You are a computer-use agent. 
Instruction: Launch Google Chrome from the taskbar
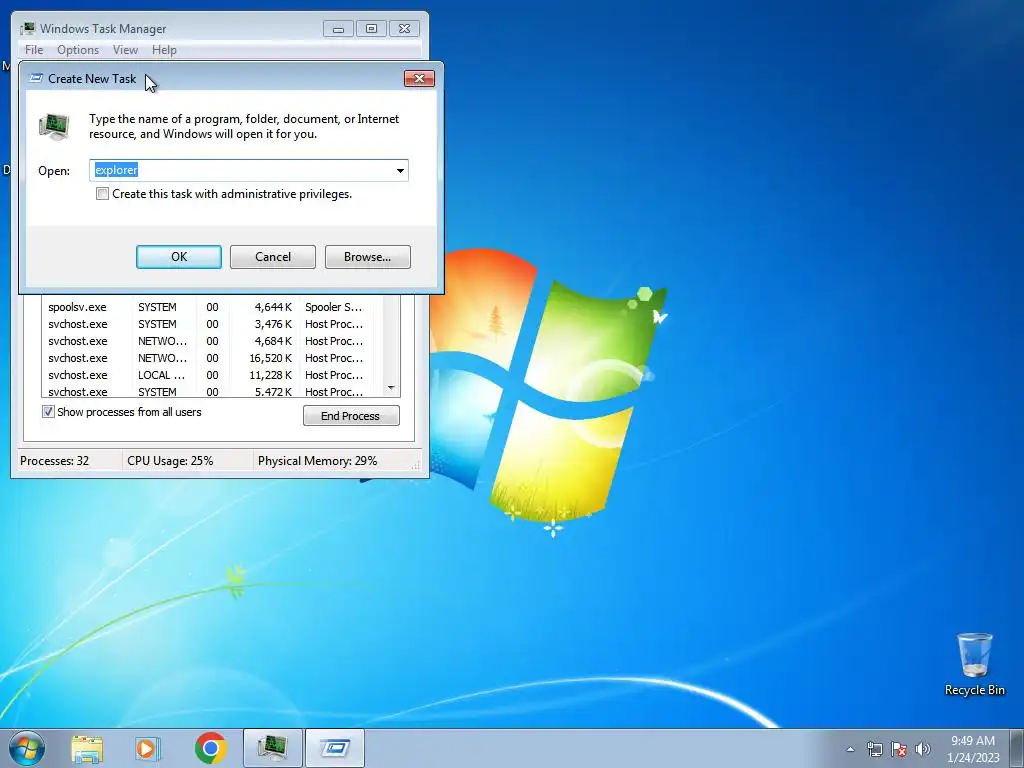pos(210,748)
